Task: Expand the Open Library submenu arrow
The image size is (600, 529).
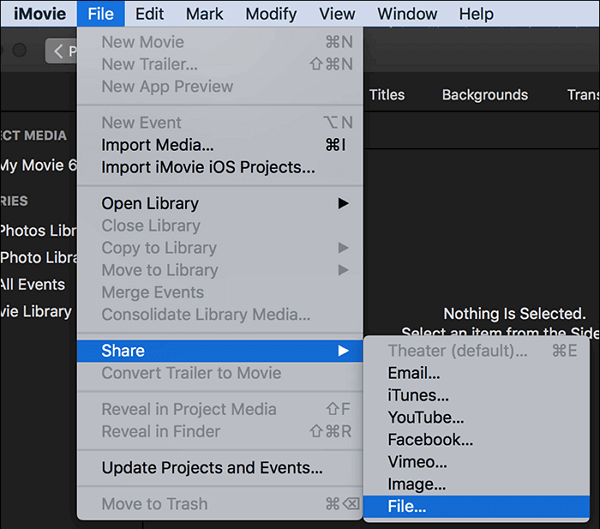Action: [343, 203]
